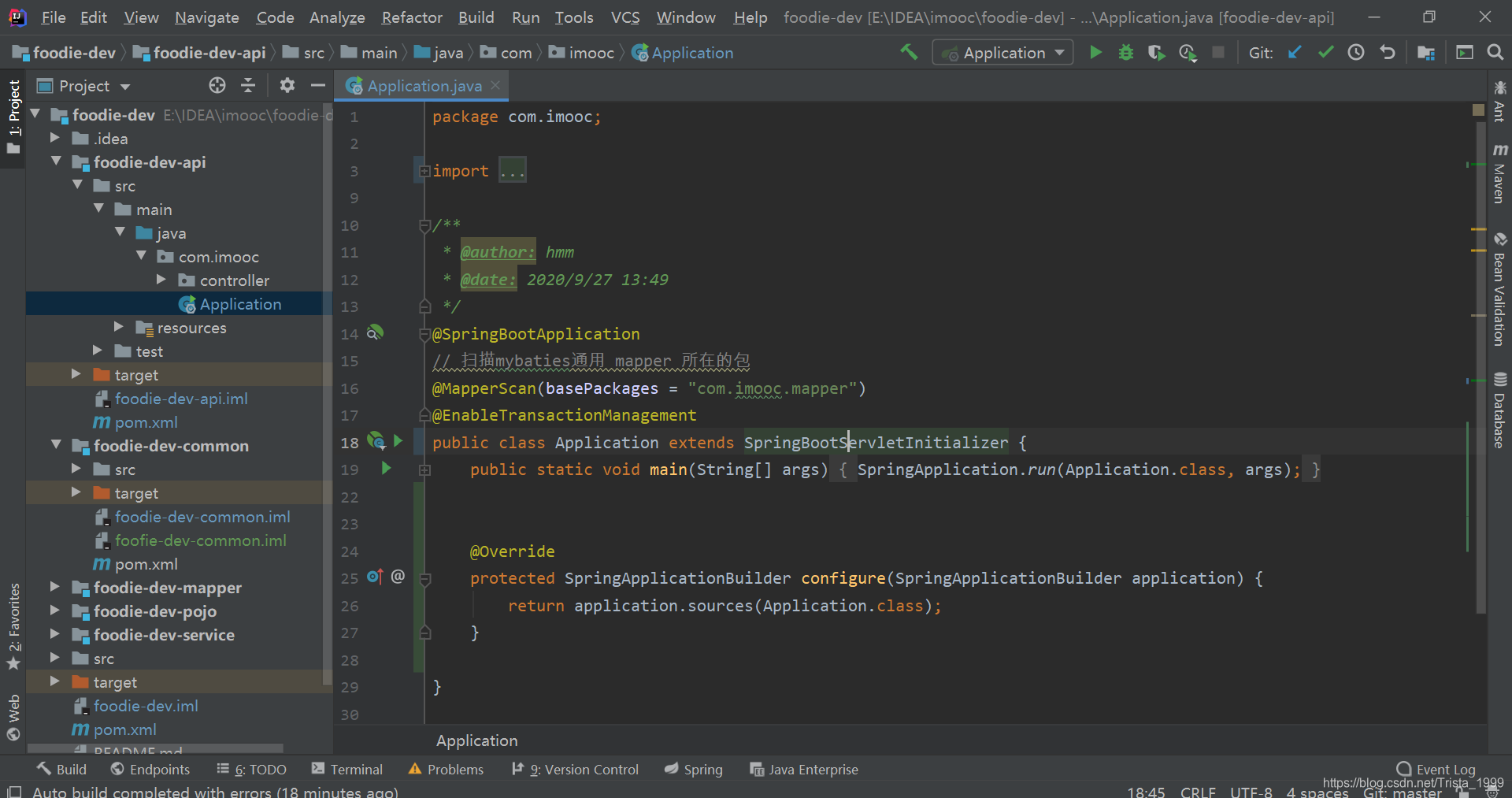The width and height of the screenshot is (1512, 798).
Task: Open the Endpoints tool window
Action: click(150, 769)
